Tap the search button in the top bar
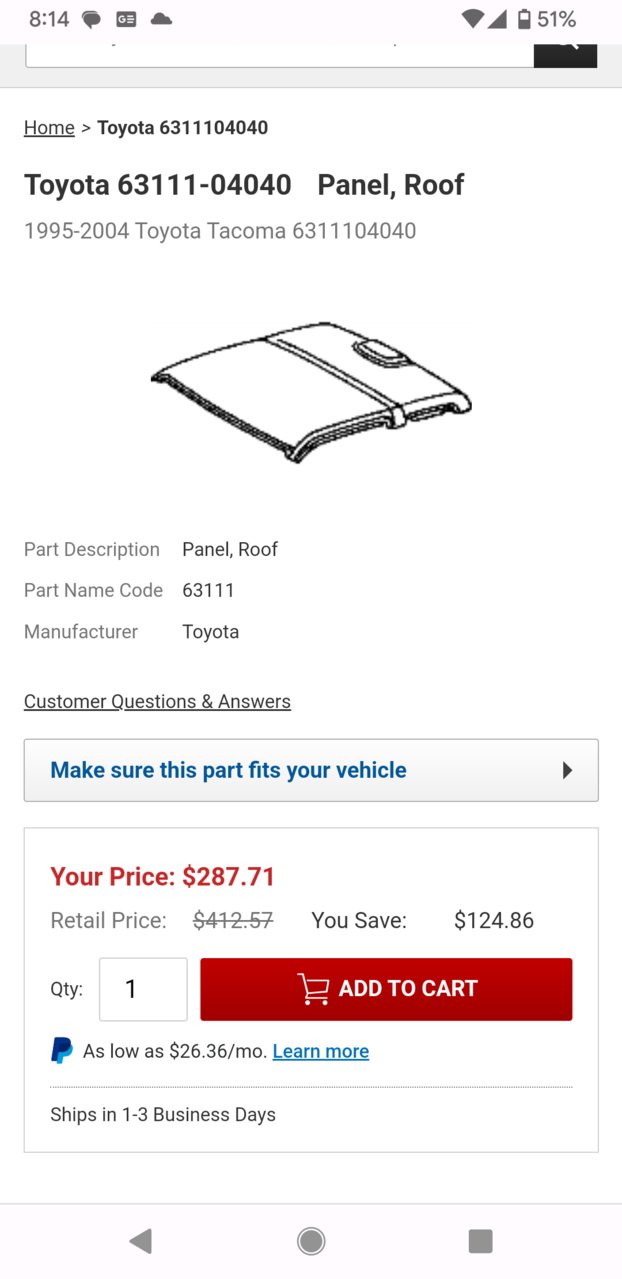 (x=566, y=55)
